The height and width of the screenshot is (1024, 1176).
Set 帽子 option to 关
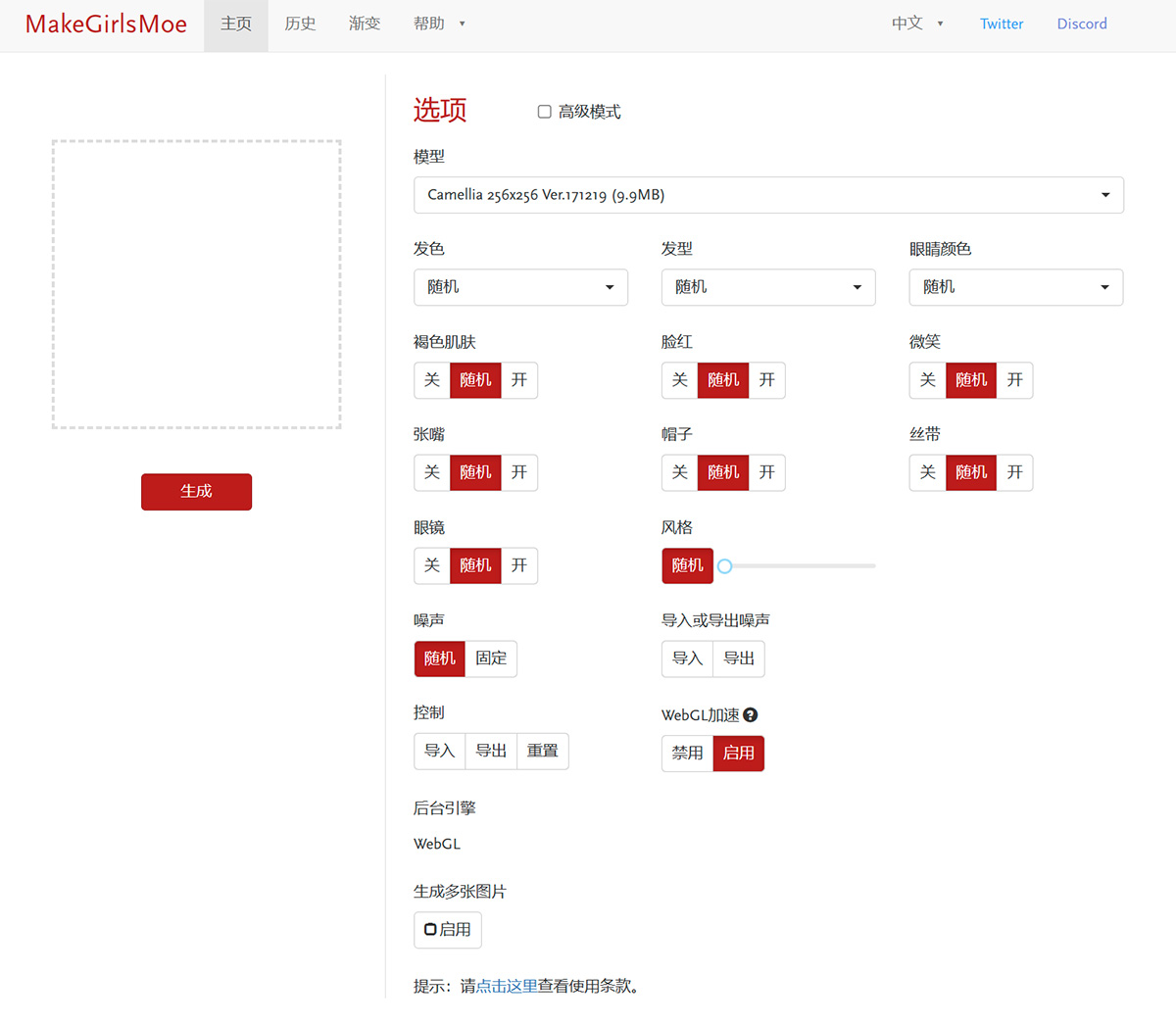click(680, 472)
